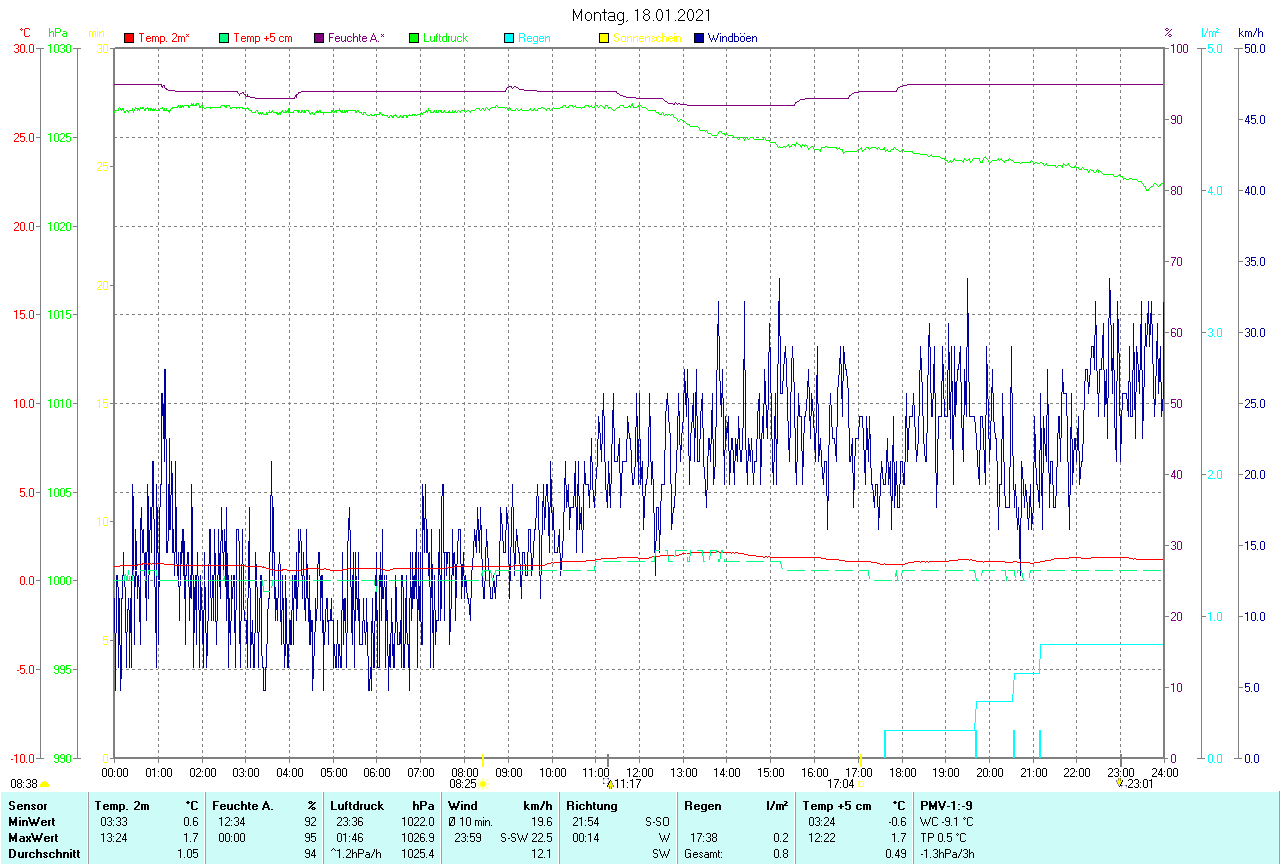Click the maximum pressure value '1026.9'
Image resolution: width=1280 pixels, height=864 pixels.
[417, 837]
